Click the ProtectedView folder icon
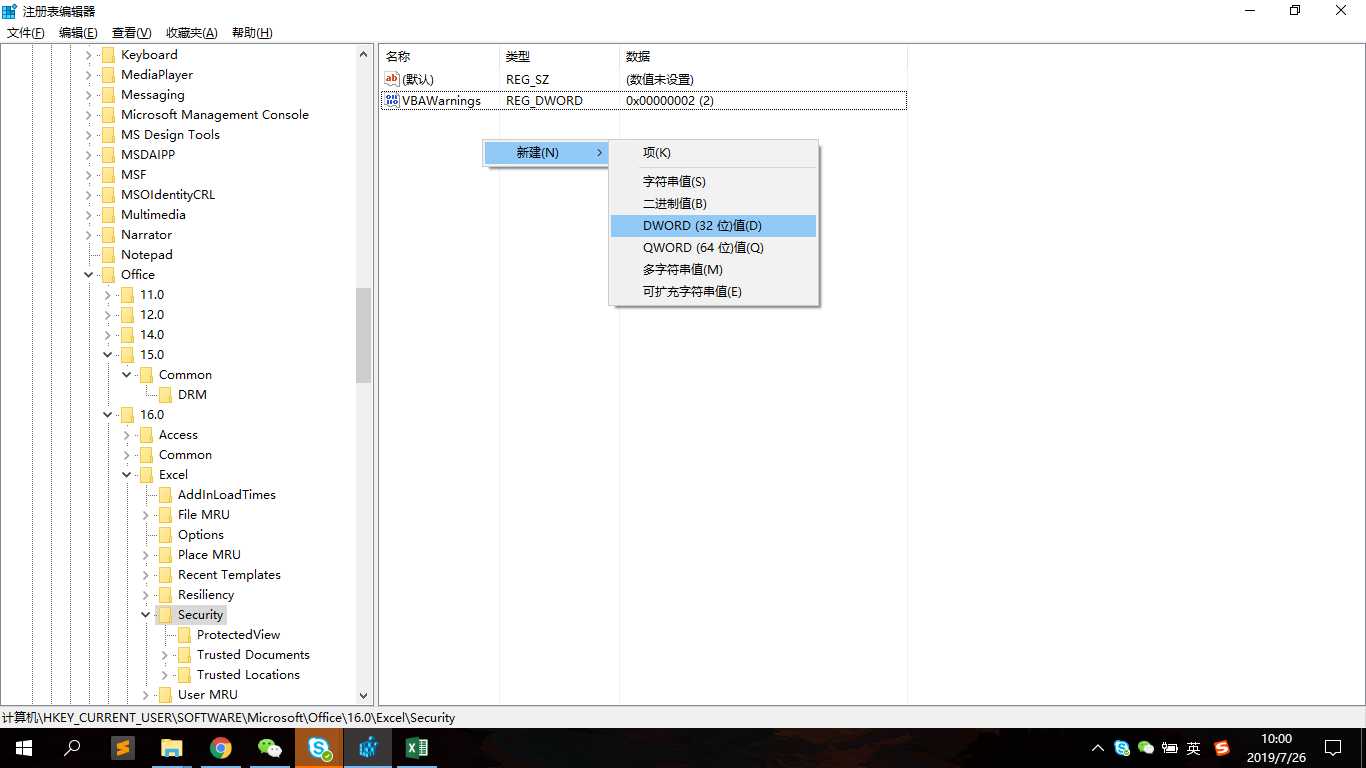Viewport: 1366px width, 768px height. coord(183,635)
